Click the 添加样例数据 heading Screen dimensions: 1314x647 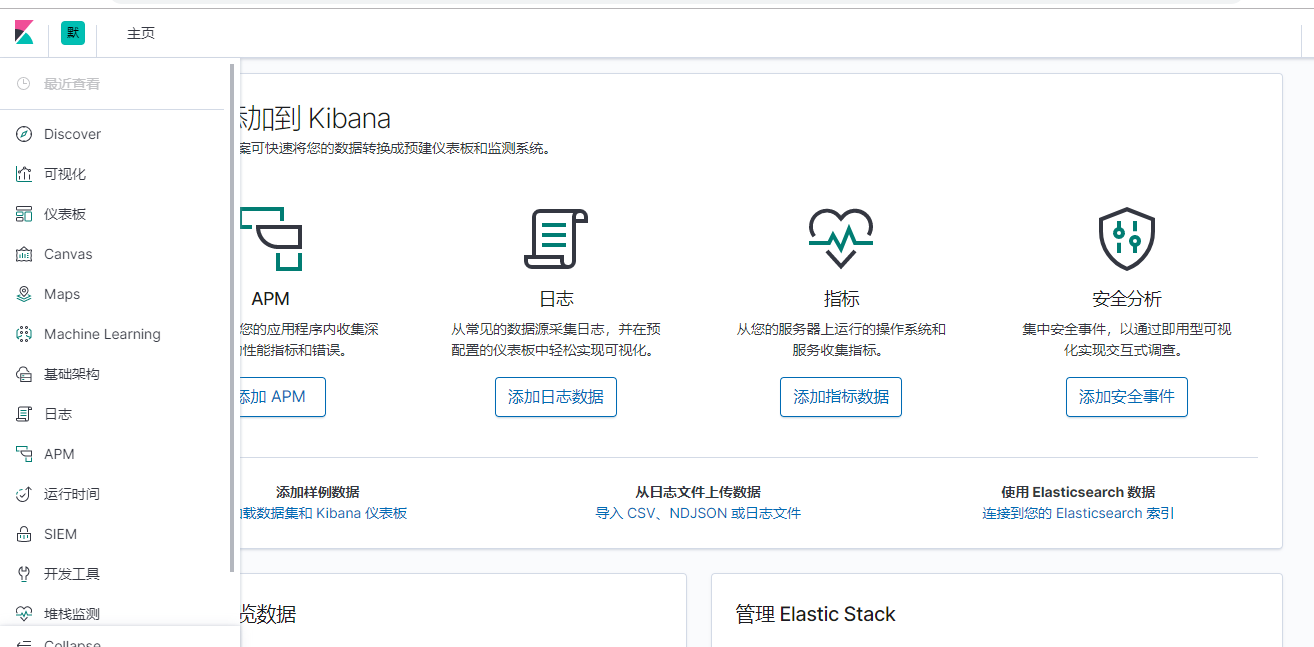tap(318, 492)
